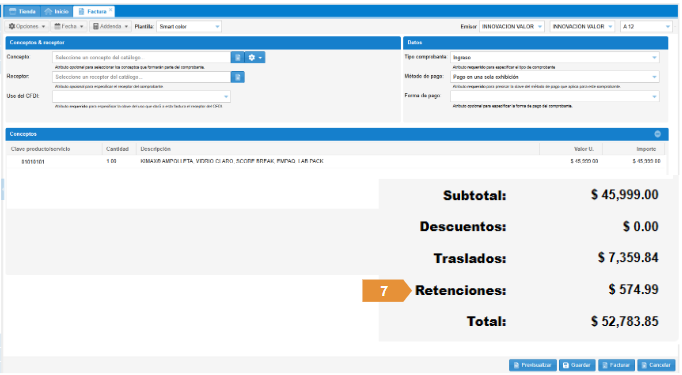
Task: Close the Factura tab
Action: [110, 10]
